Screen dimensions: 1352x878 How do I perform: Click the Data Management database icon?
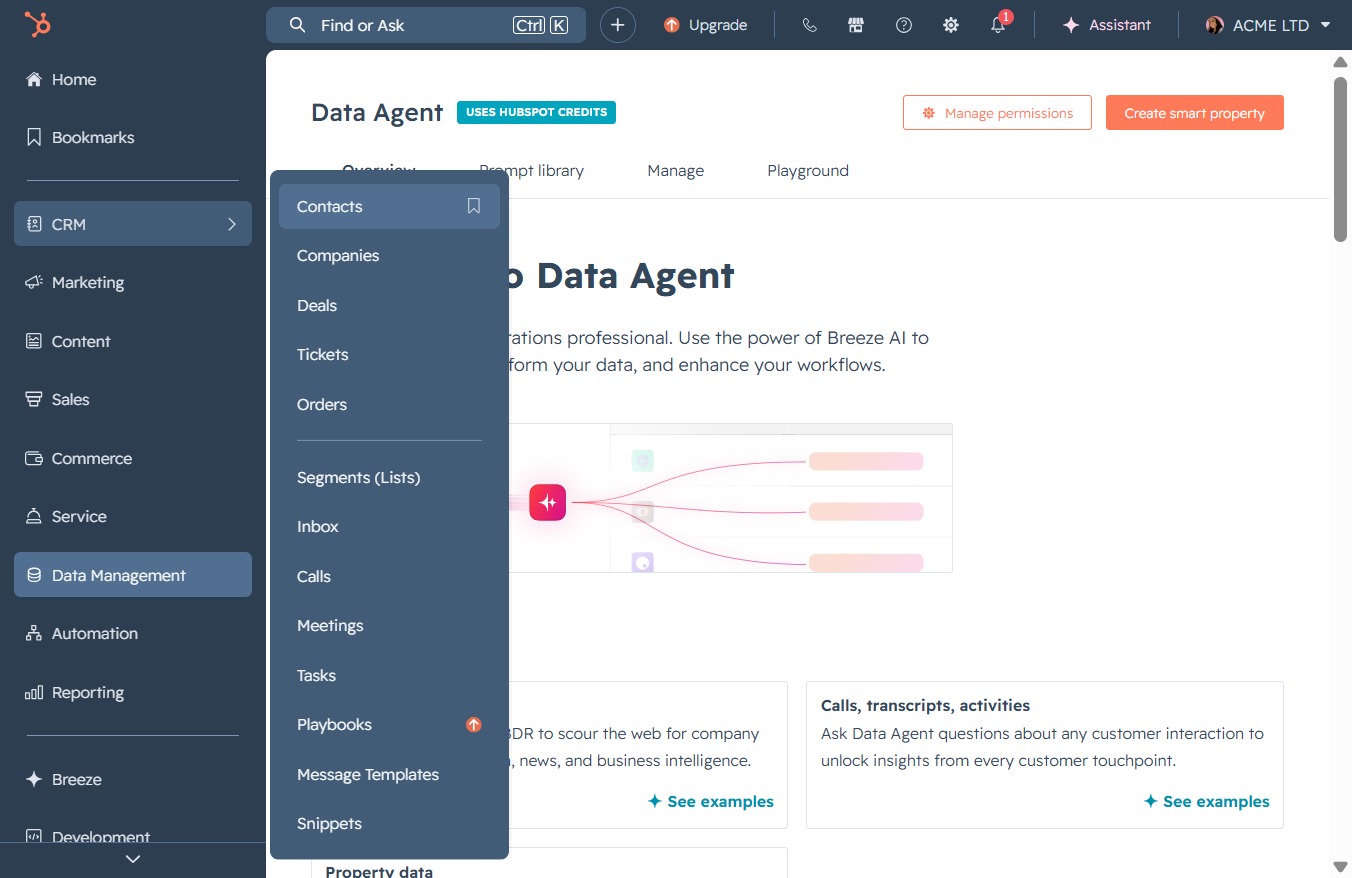pyautogui.click(x=34, y=575)
